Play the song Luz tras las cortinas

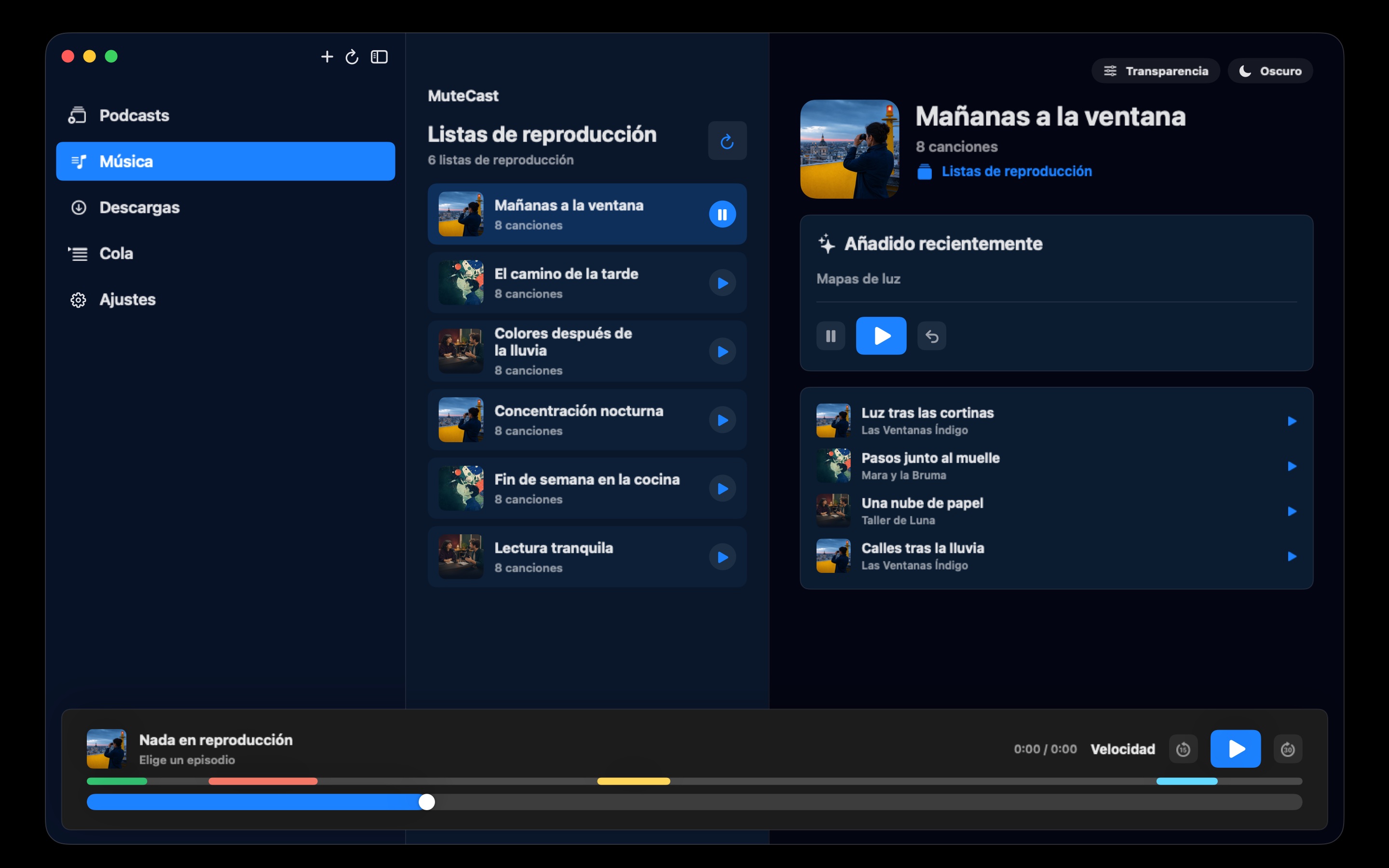(x=1292, y=421)
